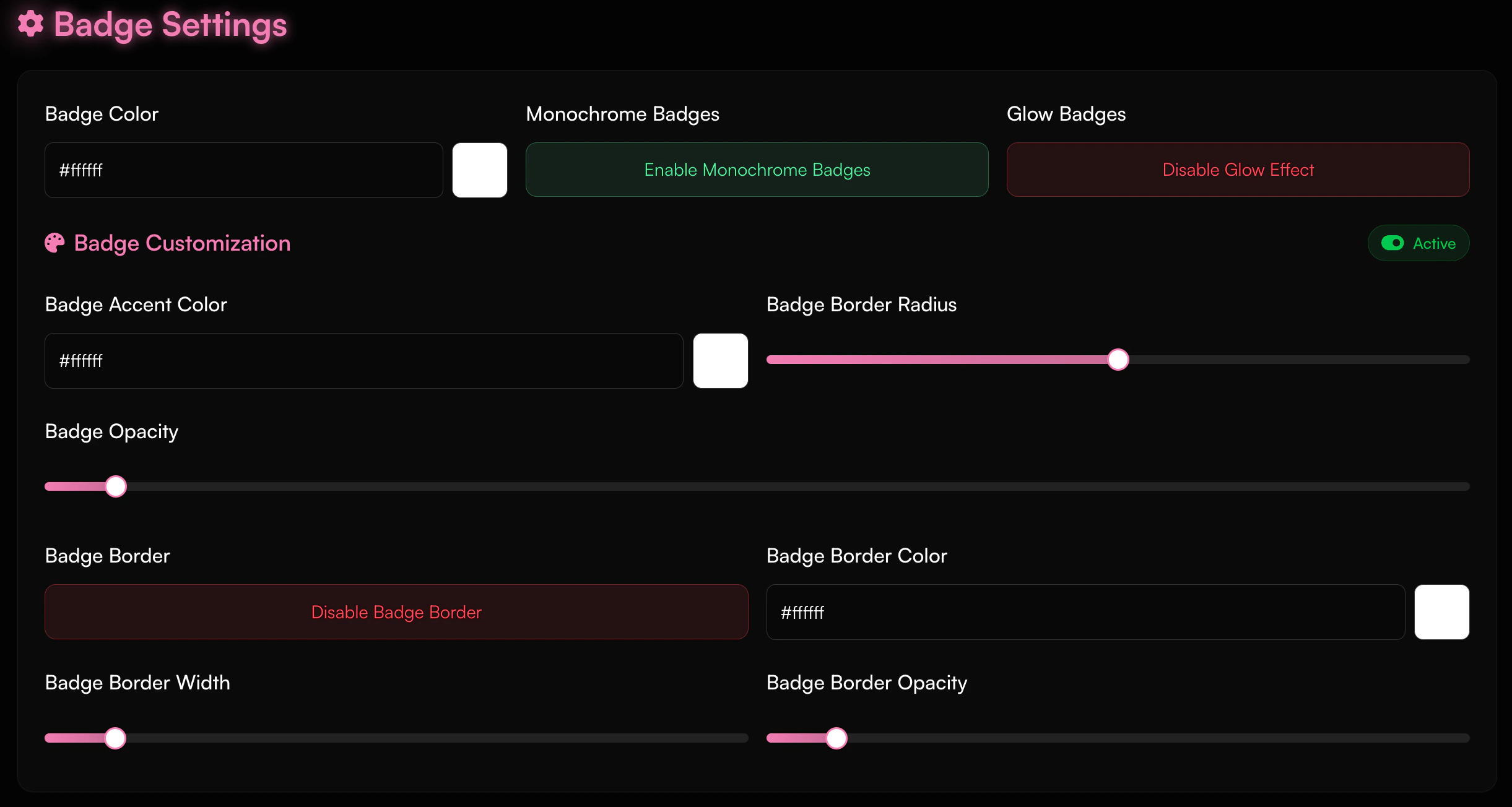Click the Badge Border Color hex field
Viewport: 1512px width, 807px height.
(x=1085, y=612)
